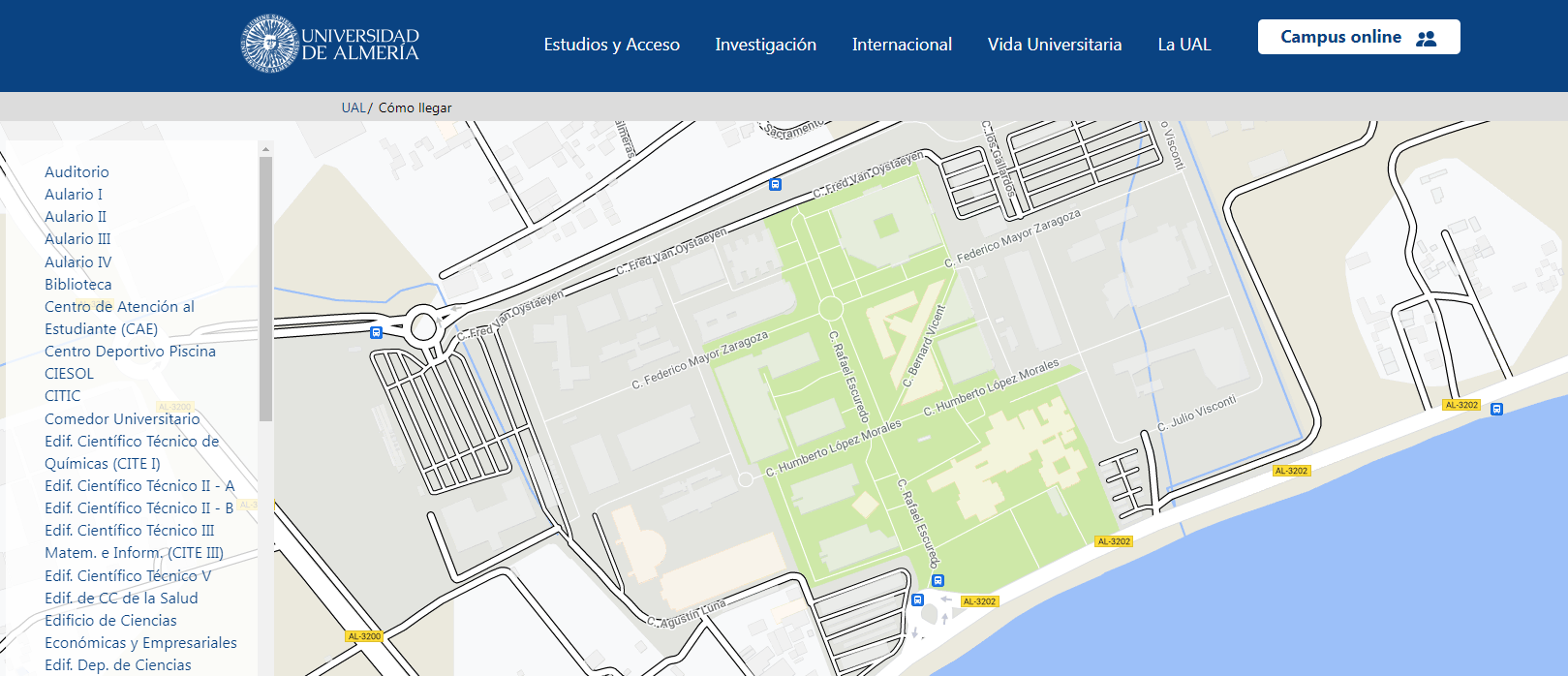Select the bus stop icon west of the roundabout
This screenshot has width=1568, height=676.
pos(377,332)
